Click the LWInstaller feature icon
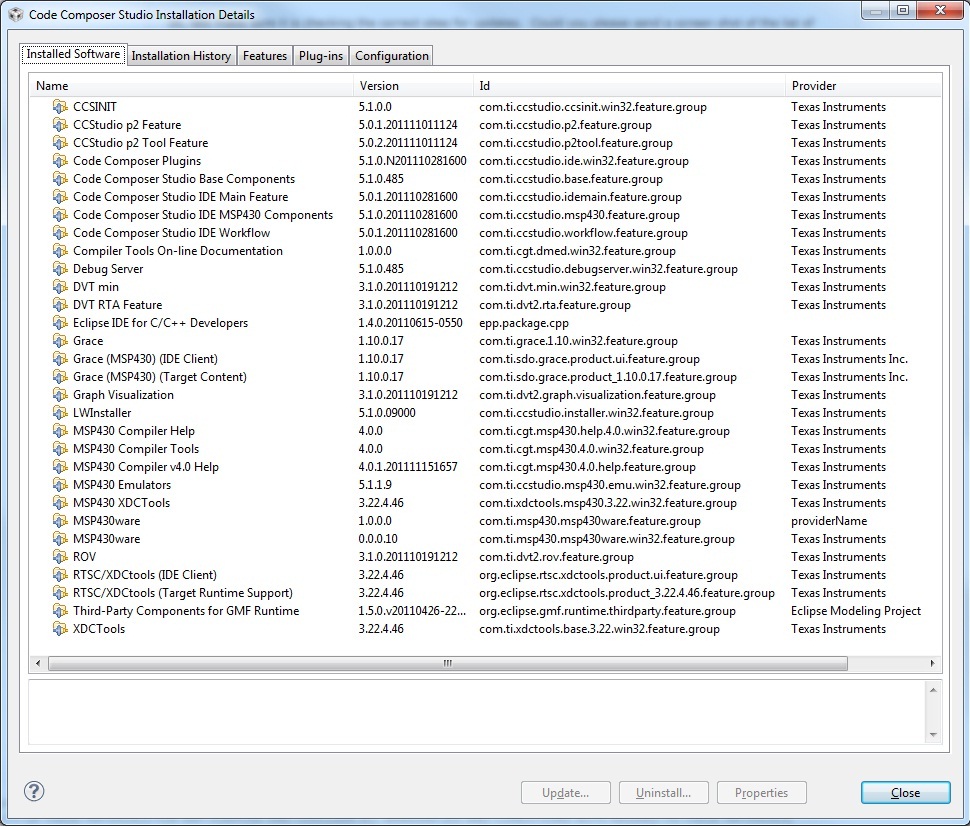 (x=59, y=413)
